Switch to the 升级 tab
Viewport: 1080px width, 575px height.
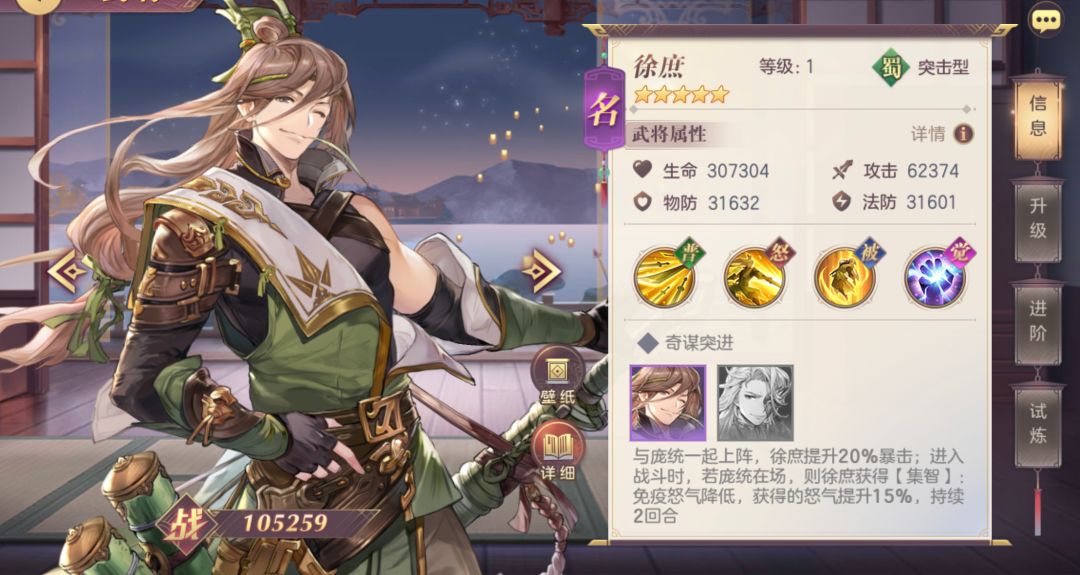(x=1037, y=219)
